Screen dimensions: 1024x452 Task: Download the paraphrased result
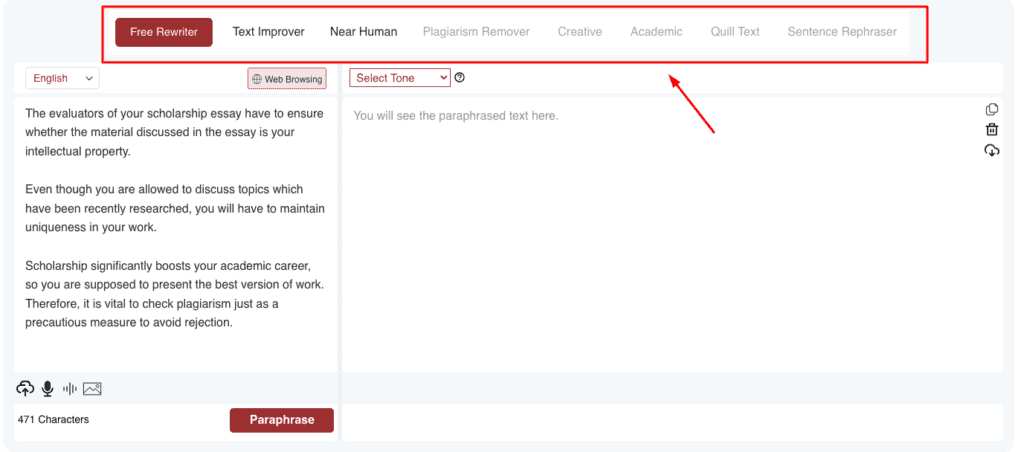point(991,150)
